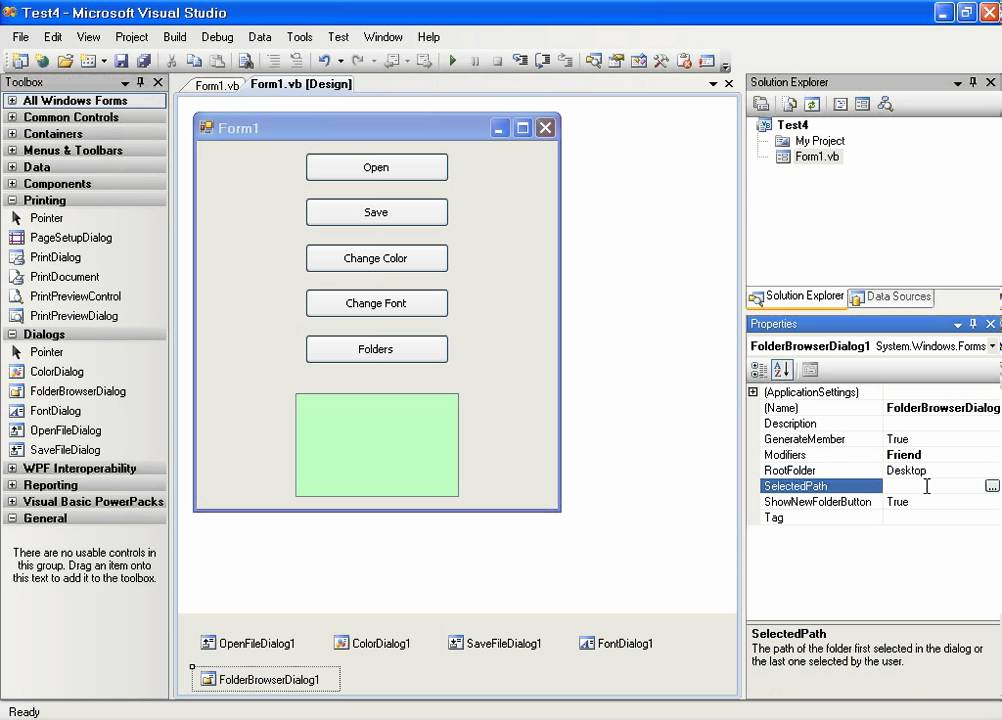Viewport: 1002px width, 720px height.
Task: Toggle auto-hide pin on Solution Explorer
Action: tap(973, 82)
